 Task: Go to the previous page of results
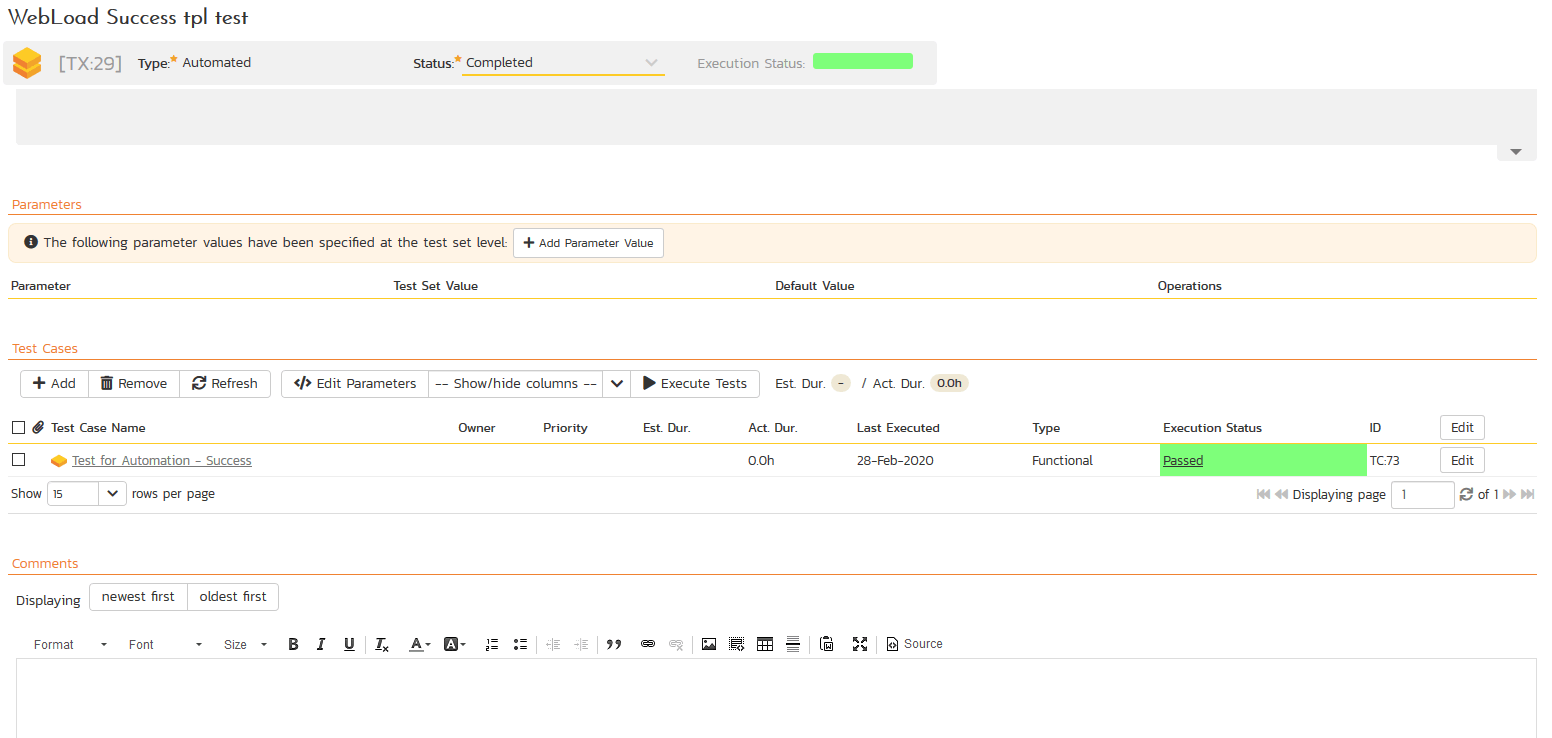1281,494
